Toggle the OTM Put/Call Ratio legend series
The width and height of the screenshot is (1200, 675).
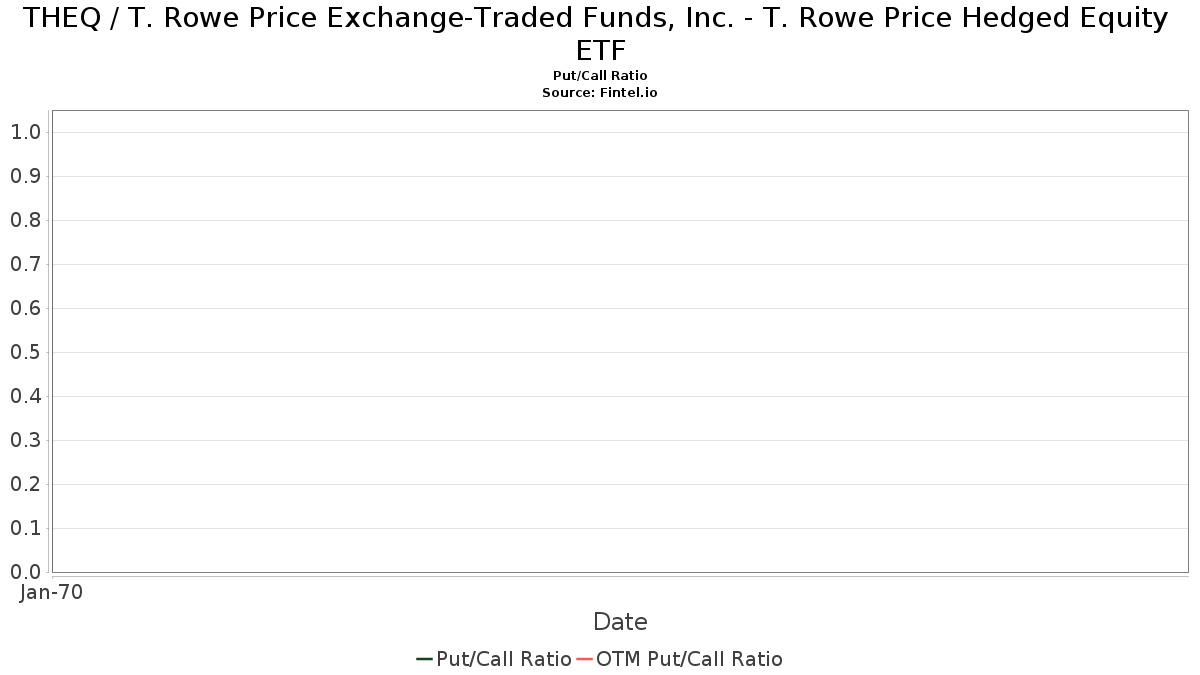(x=689, y=659)
